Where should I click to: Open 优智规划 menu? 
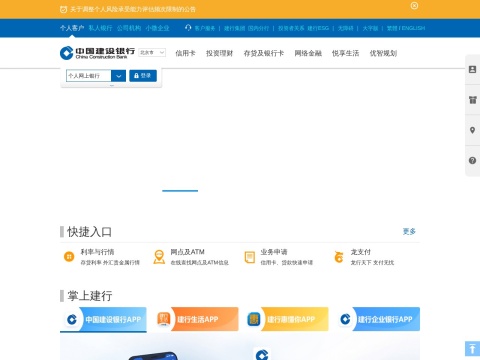[x=383, y=53]
